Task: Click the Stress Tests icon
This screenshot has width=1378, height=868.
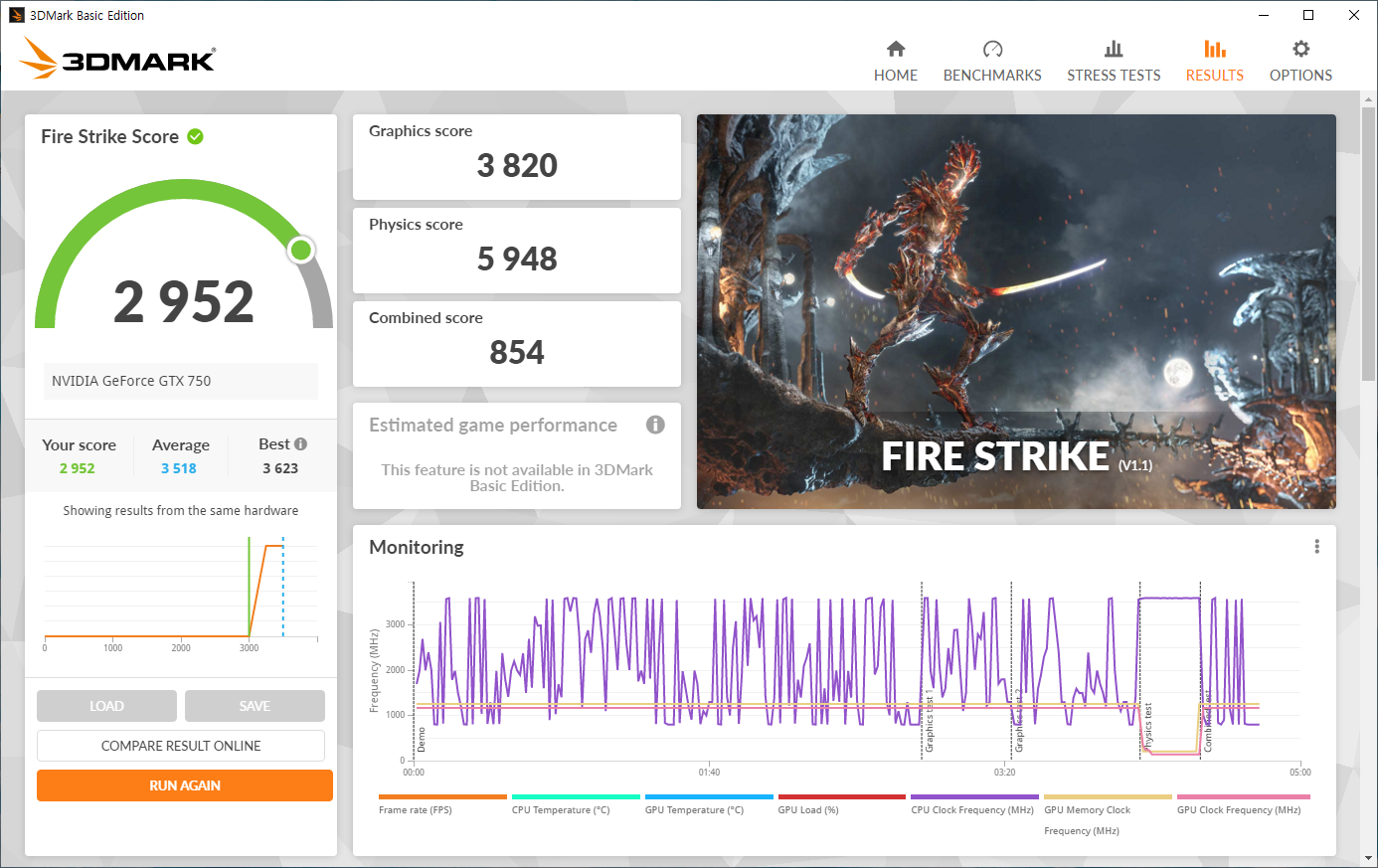Action: [x=1114, y=49]
